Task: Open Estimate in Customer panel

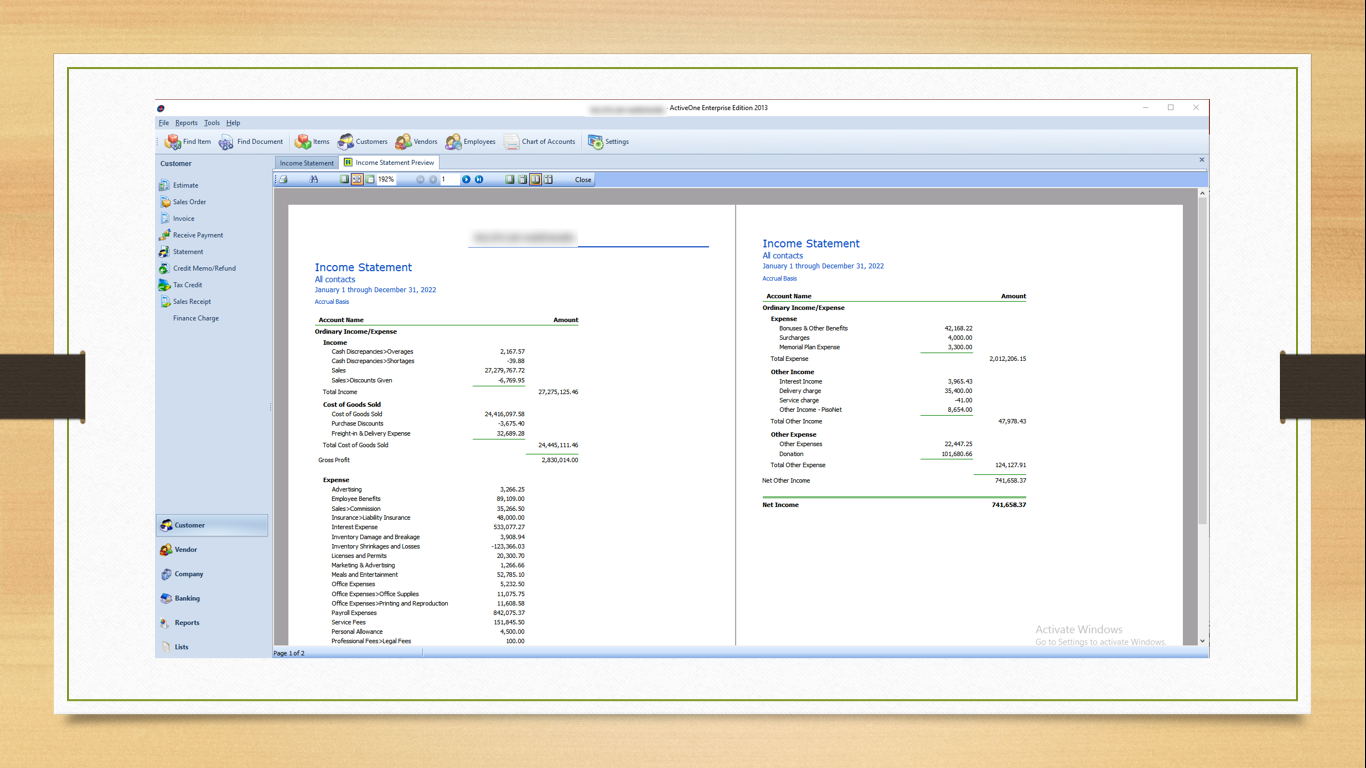Action: pos(179,185)
